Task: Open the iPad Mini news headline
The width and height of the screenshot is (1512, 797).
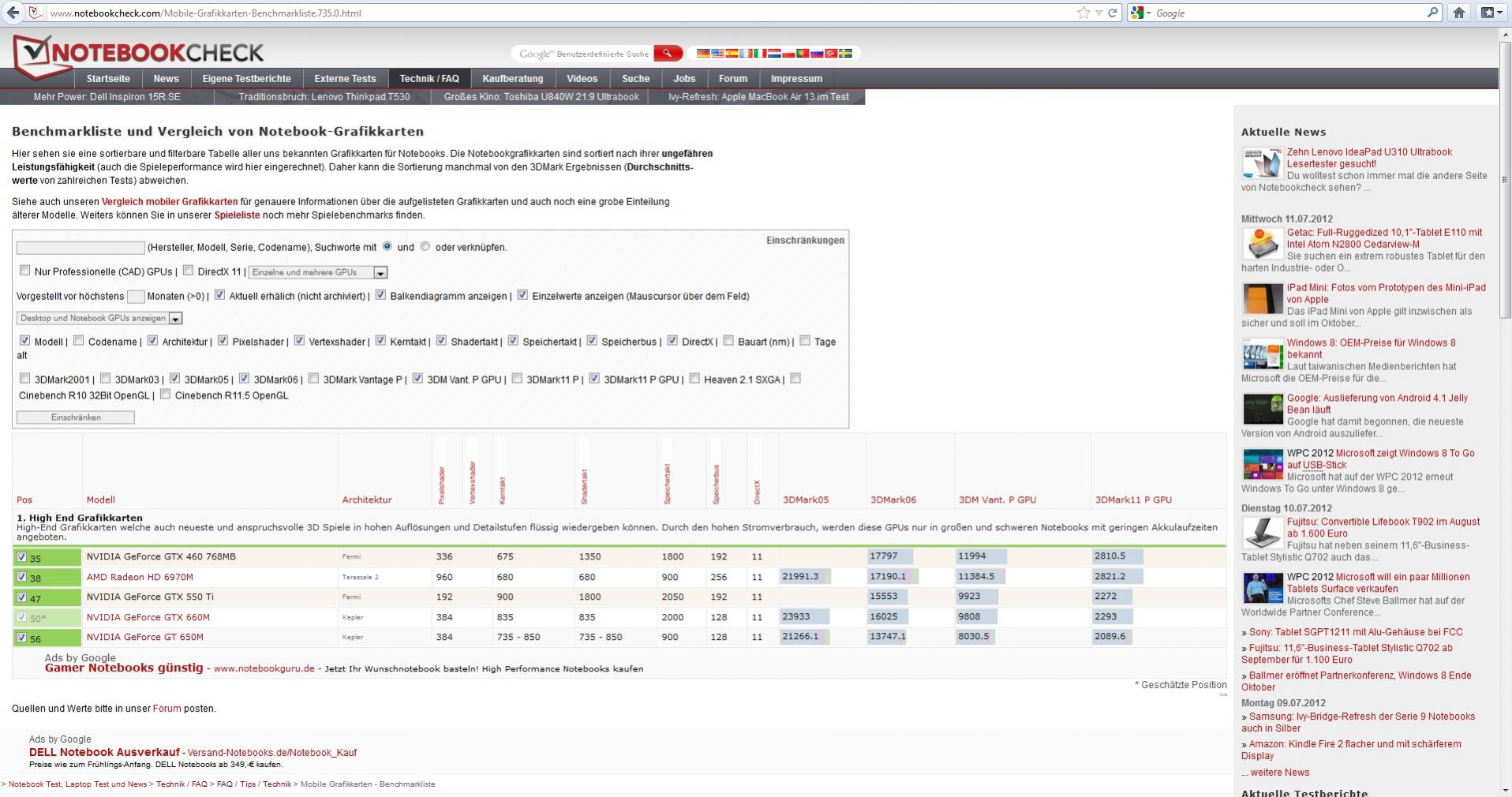Action: (1386, 294)
